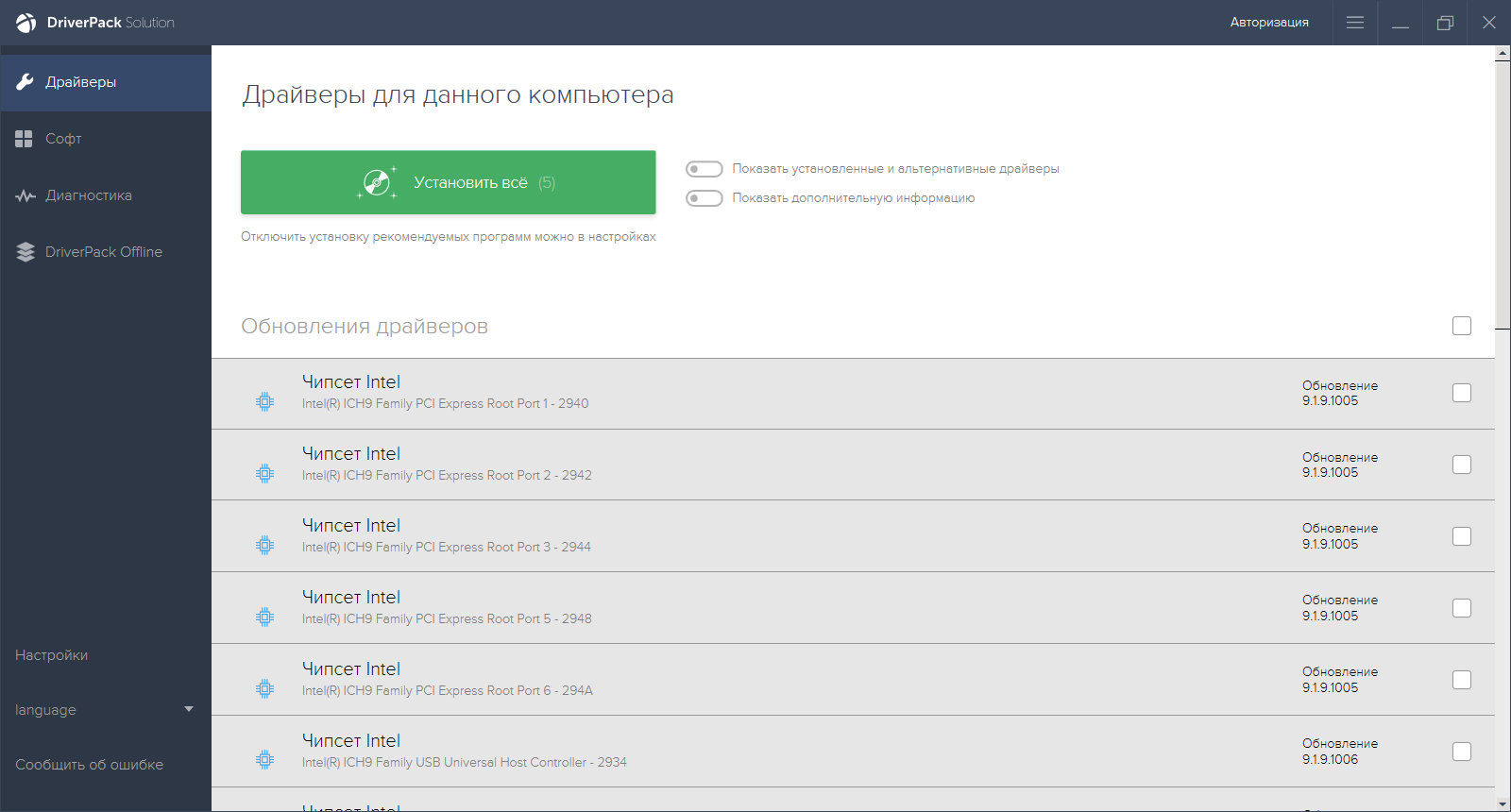Open the Настройки settings page
1511x812 pixels.
click(x=52, y=655)
